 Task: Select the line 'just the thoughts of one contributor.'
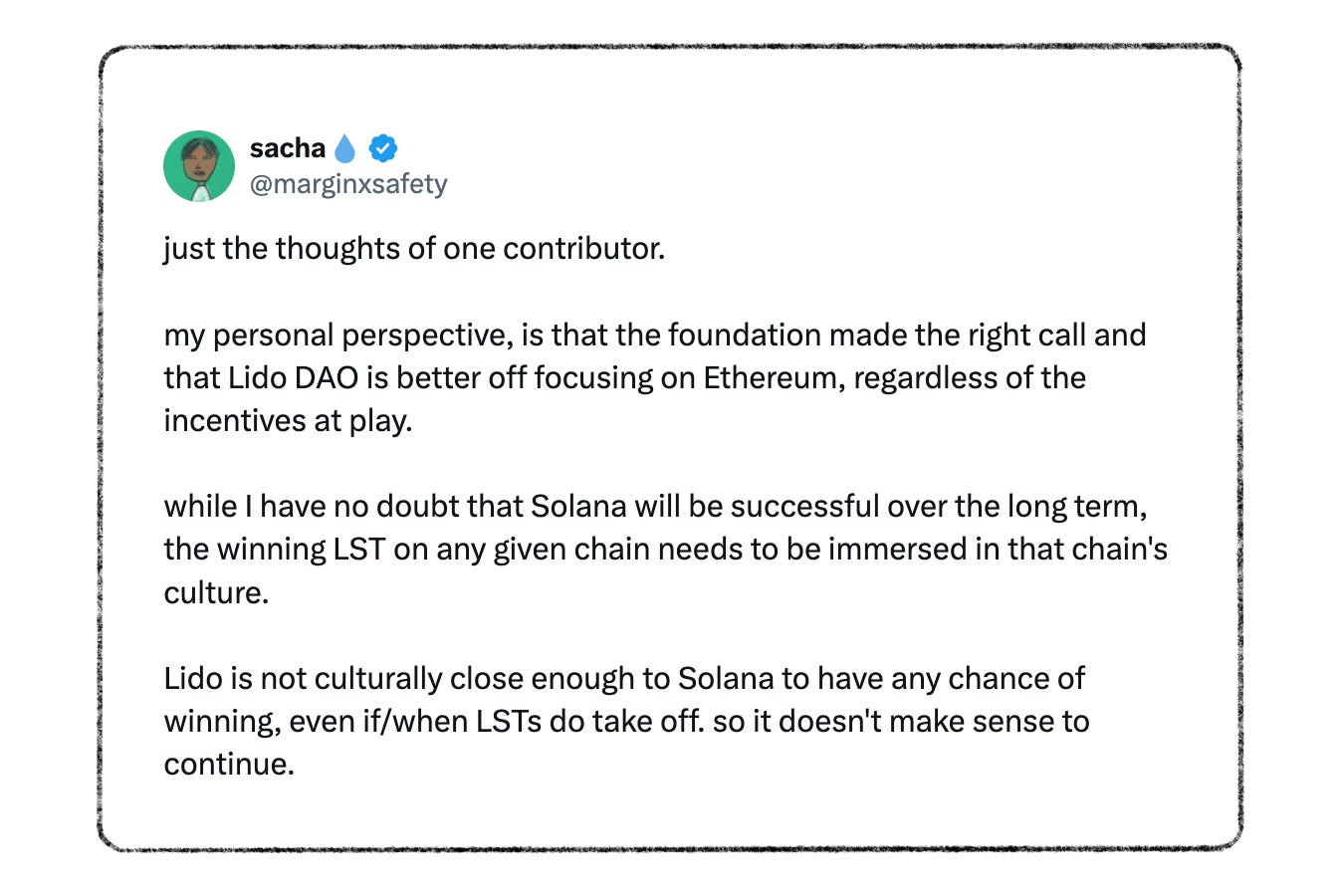click(414, 248)
